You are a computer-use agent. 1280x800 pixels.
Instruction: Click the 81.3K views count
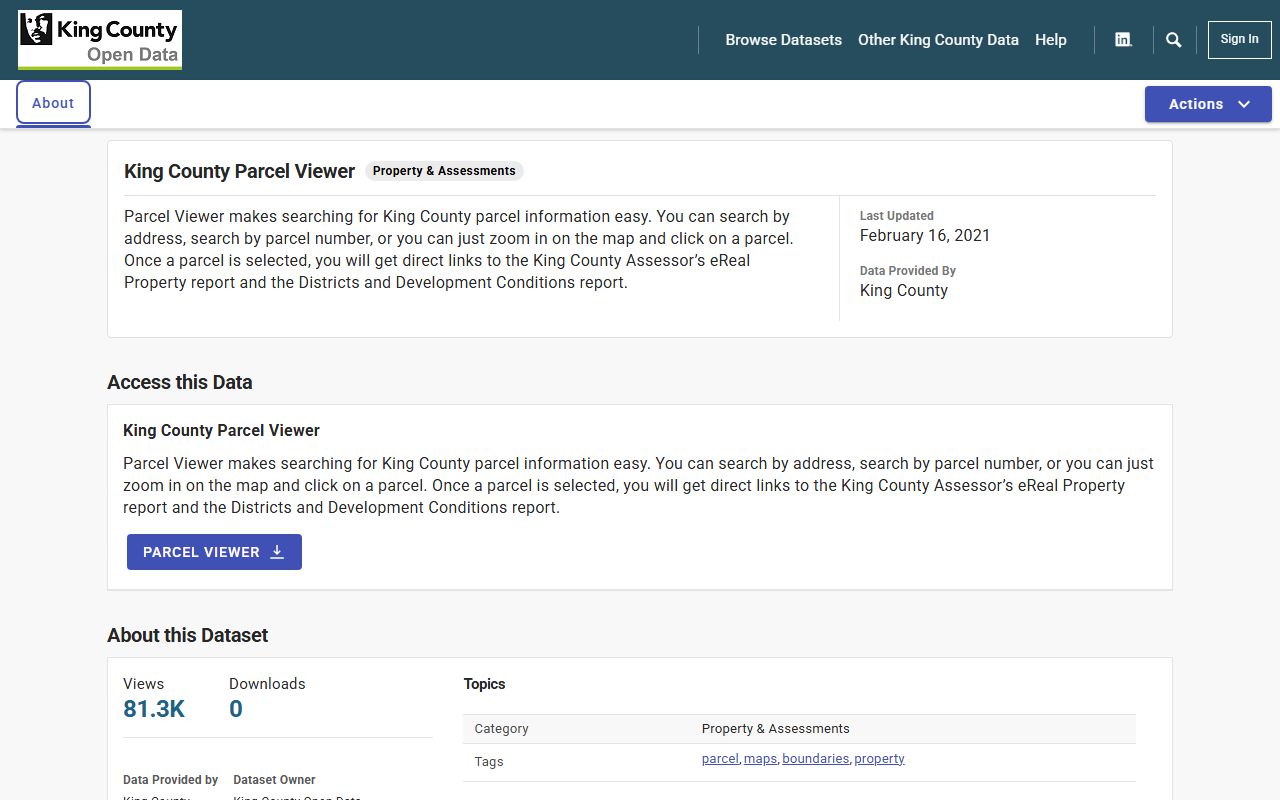[x=154, y=709]
